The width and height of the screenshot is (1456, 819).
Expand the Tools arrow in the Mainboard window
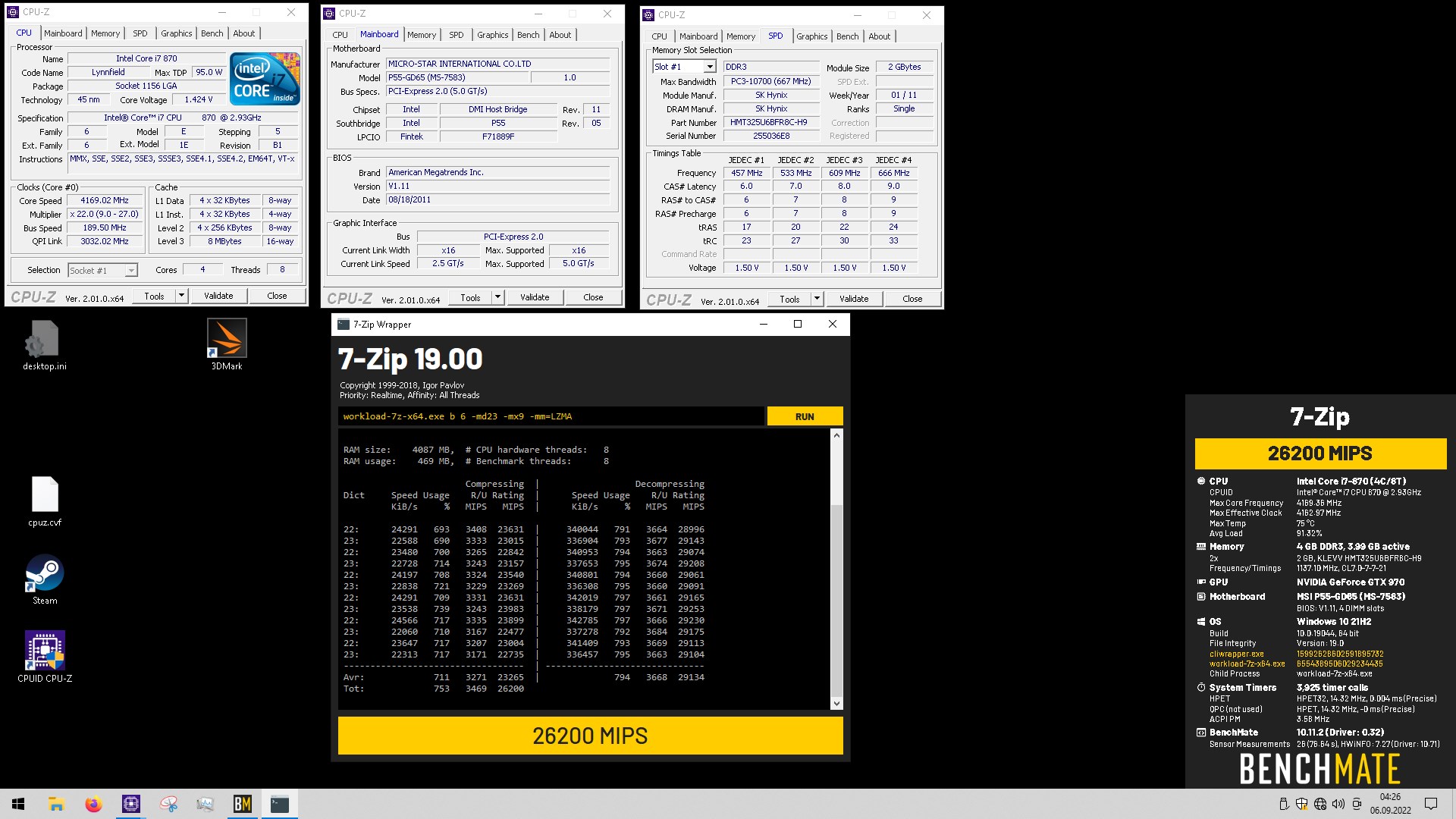(x=497, y=297)
